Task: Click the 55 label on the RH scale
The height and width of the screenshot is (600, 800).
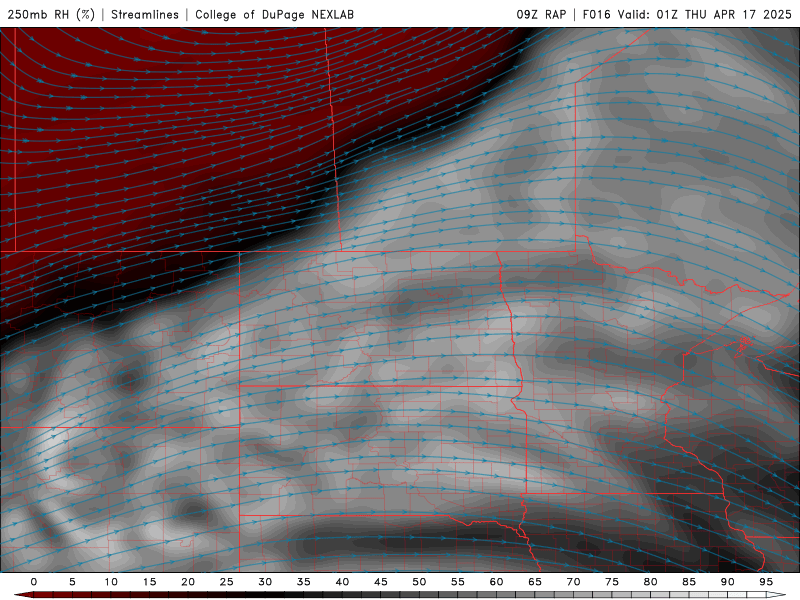Action: tap(458, 582)
